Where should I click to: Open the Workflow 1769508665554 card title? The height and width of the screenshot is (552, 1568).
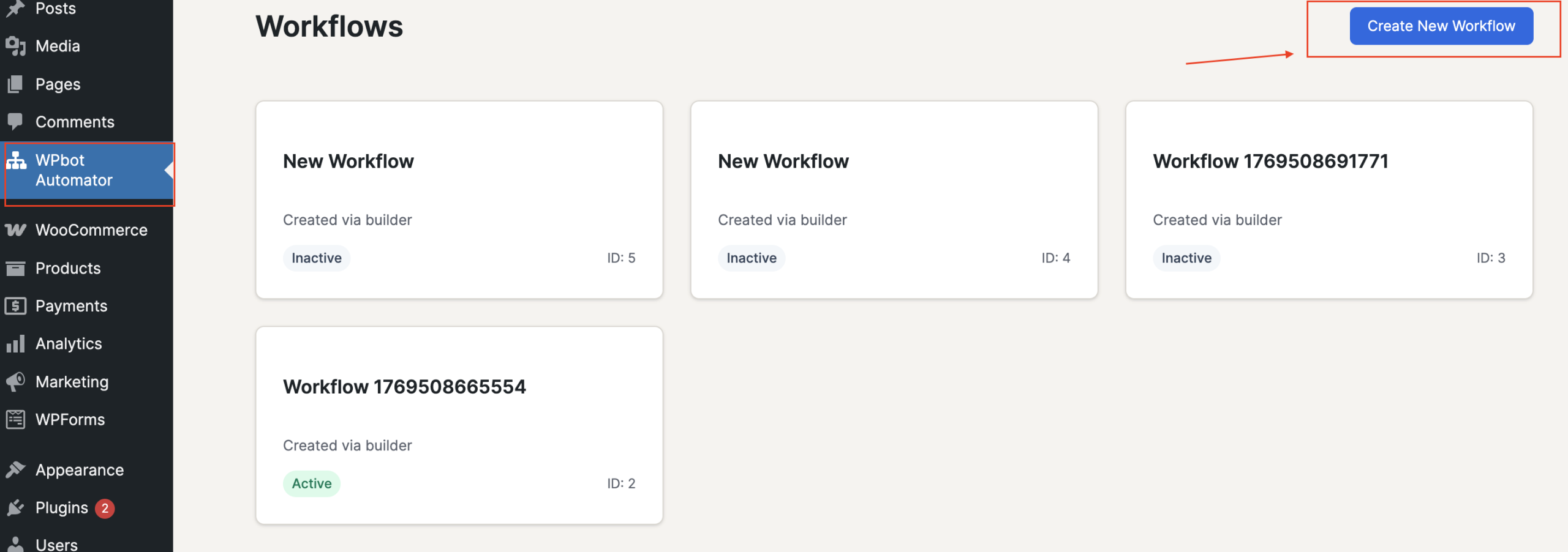[x=404, y=387]
